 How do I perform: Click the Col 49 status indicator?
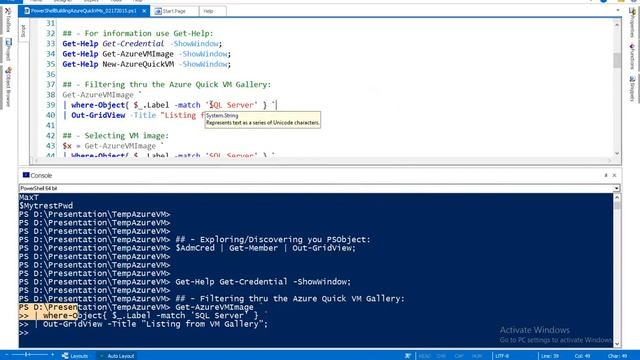(582, 356)
